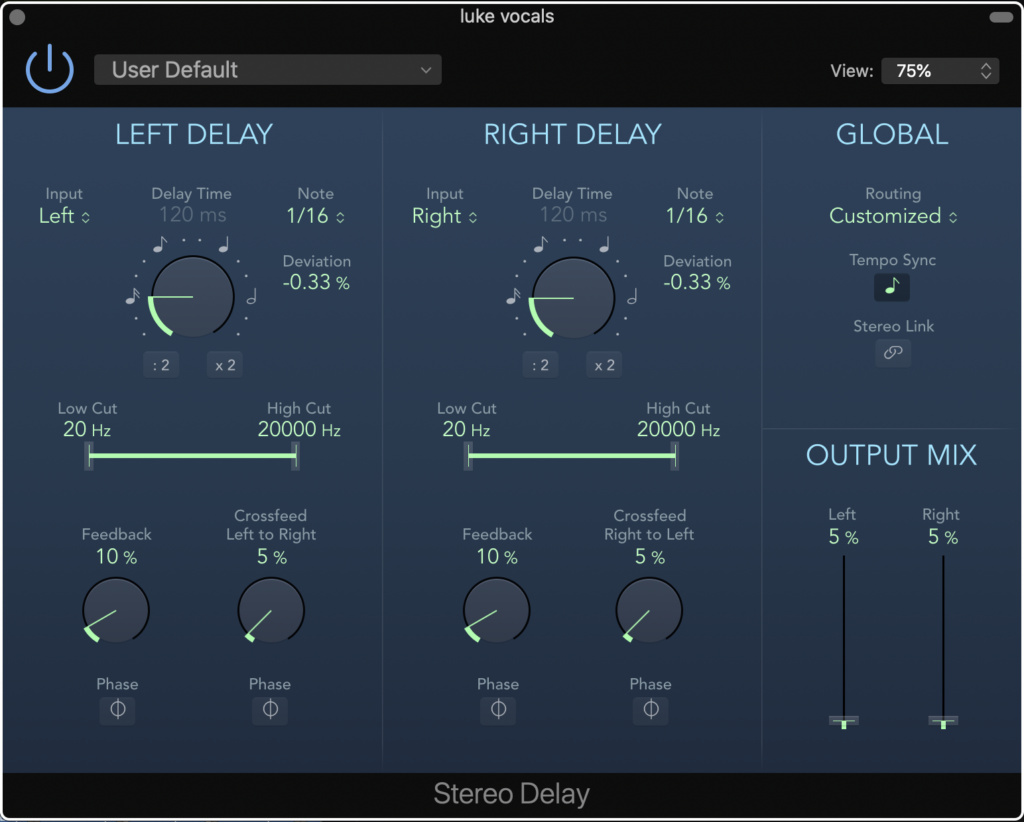Image resolution: width=1024 pixels, height=822 pixels.
Task: Toggle the Tempo Sync note button
Action: click(x=892, y=287)
